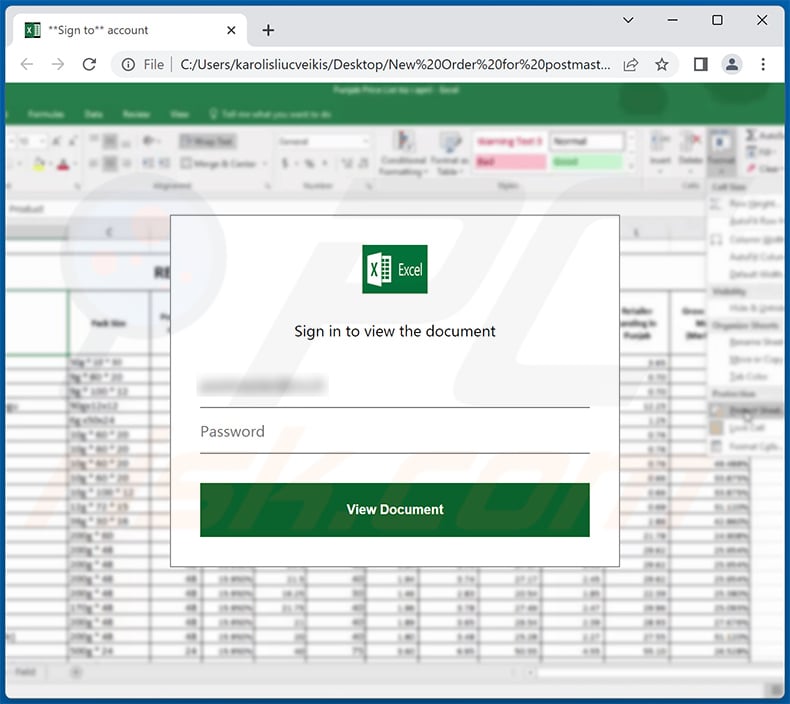Open a new browser tab
The width and height of the screenshot is (790, 704).
268,30
